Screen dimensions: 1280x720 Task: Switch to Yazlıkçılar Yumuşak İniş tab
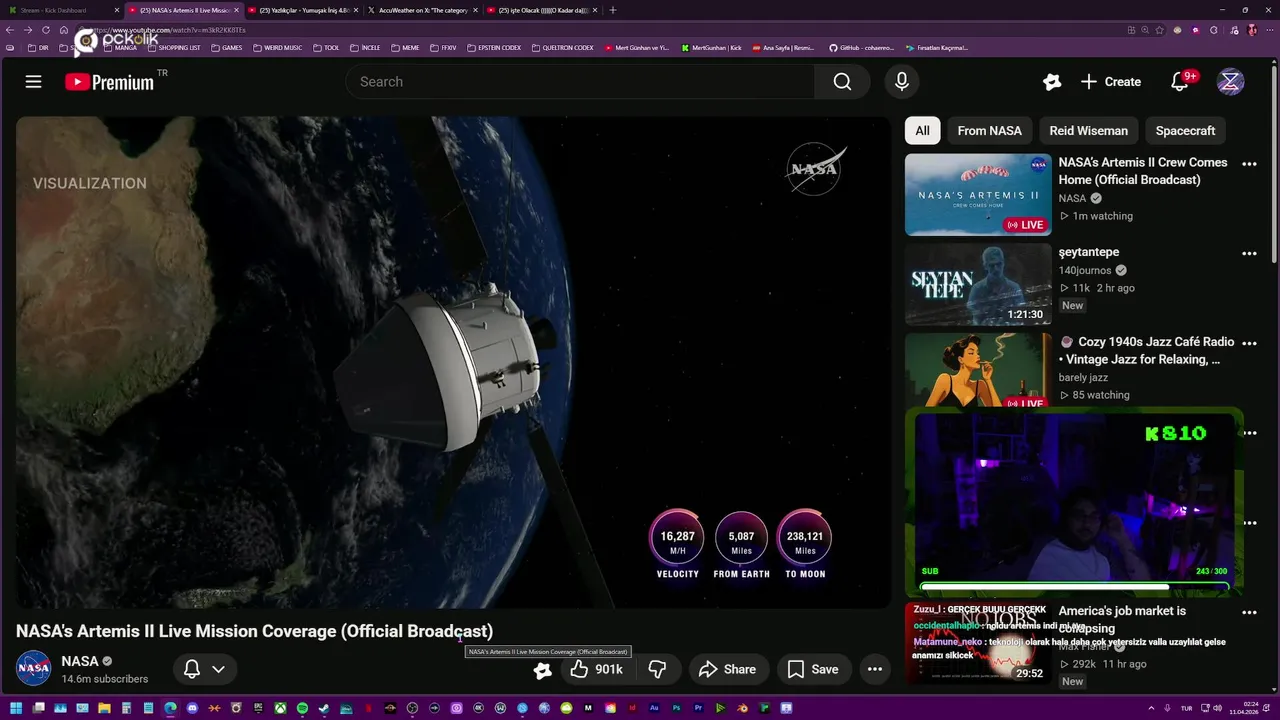pyautogui.click(x=303, y=10)
